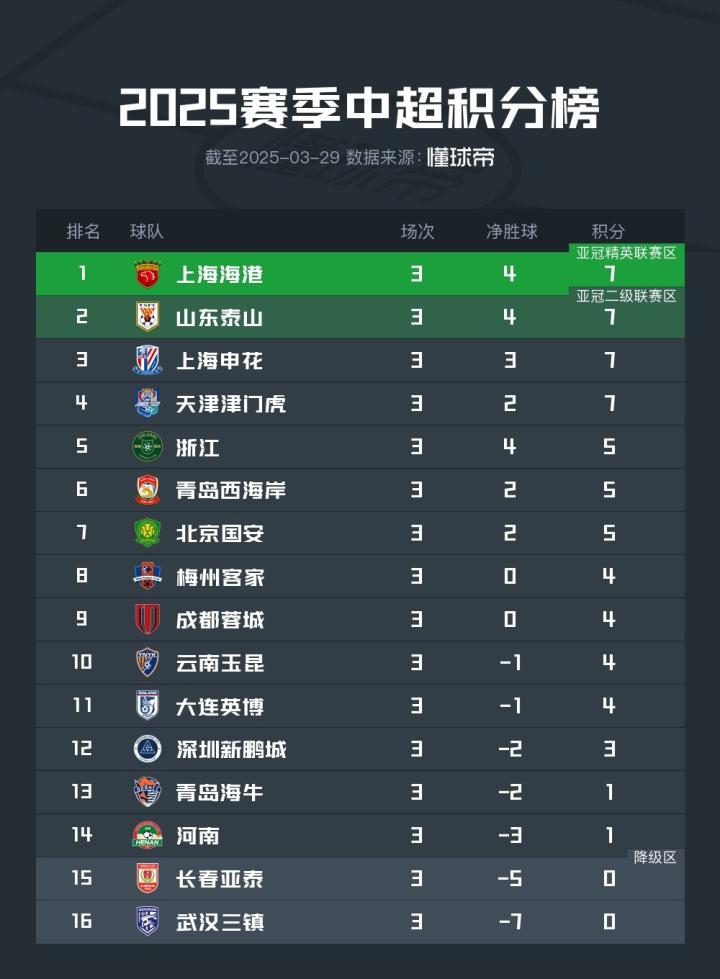The height and width of the screenshot is (979, 720).
Task: Click the 积分 points column header
Action: coord(609,231)
